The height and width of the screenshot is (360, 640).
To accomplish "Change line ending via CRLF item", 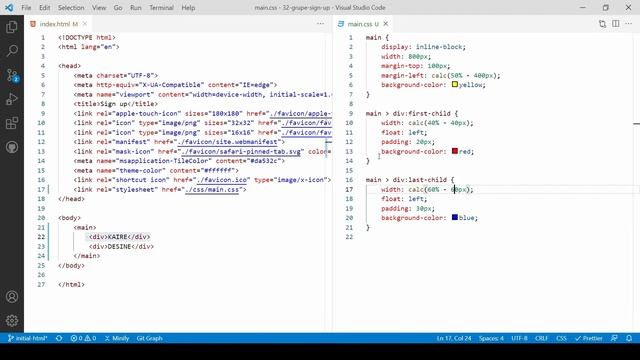I will (541, 338).
